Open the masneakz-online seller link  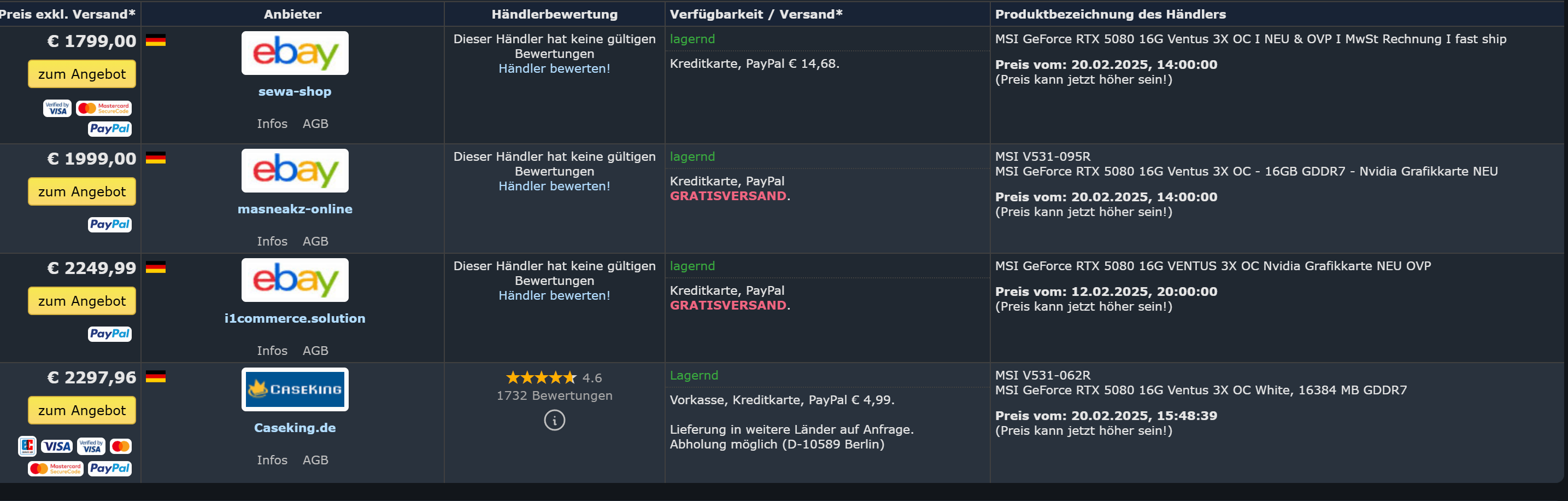295,209
